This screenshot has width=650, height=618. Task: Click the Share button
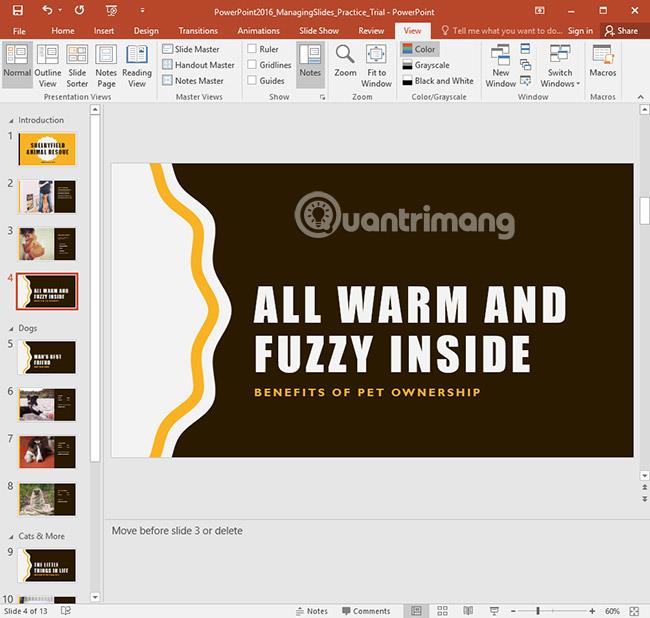pyautogui.click(x=621, y=31)
